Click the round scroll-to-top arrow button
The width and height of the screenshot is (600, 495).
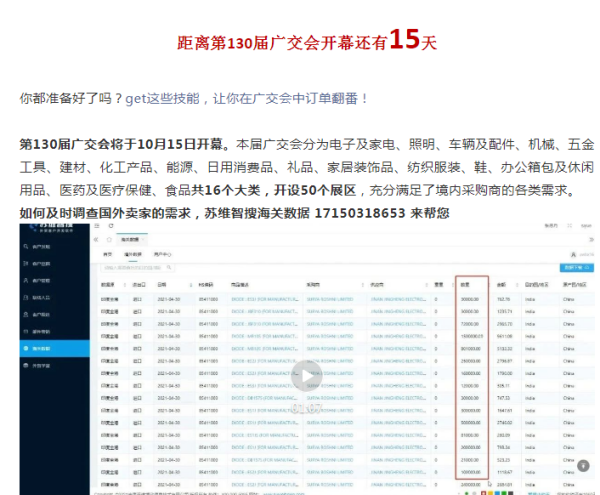[x=583, y=466]
